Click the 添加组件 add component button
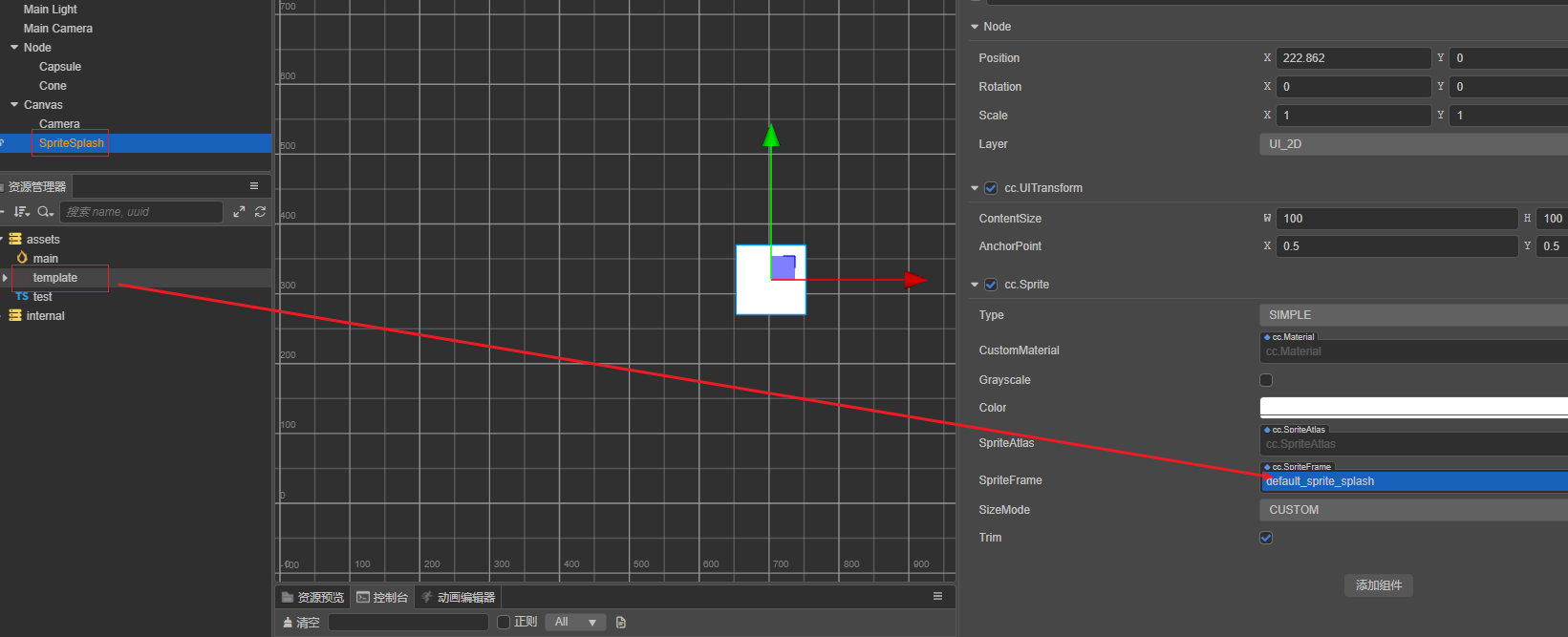 1379,585
